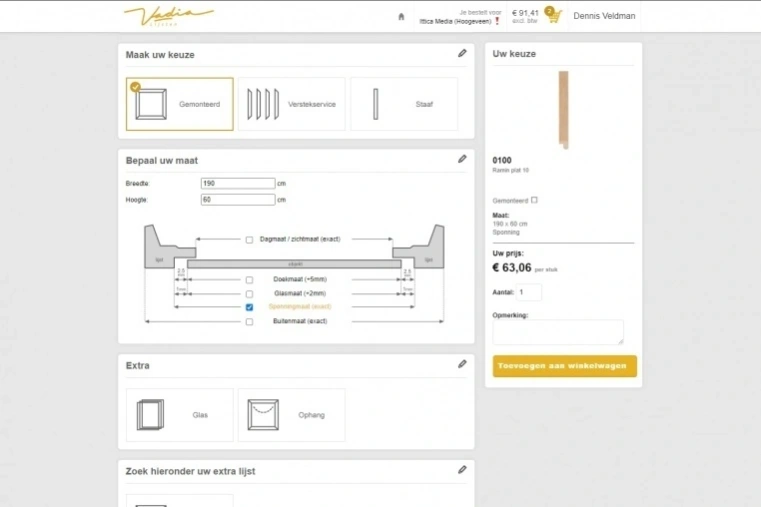Choose the Verstekservice option
This screenshot has height=507, width=761.
(292, 104)
